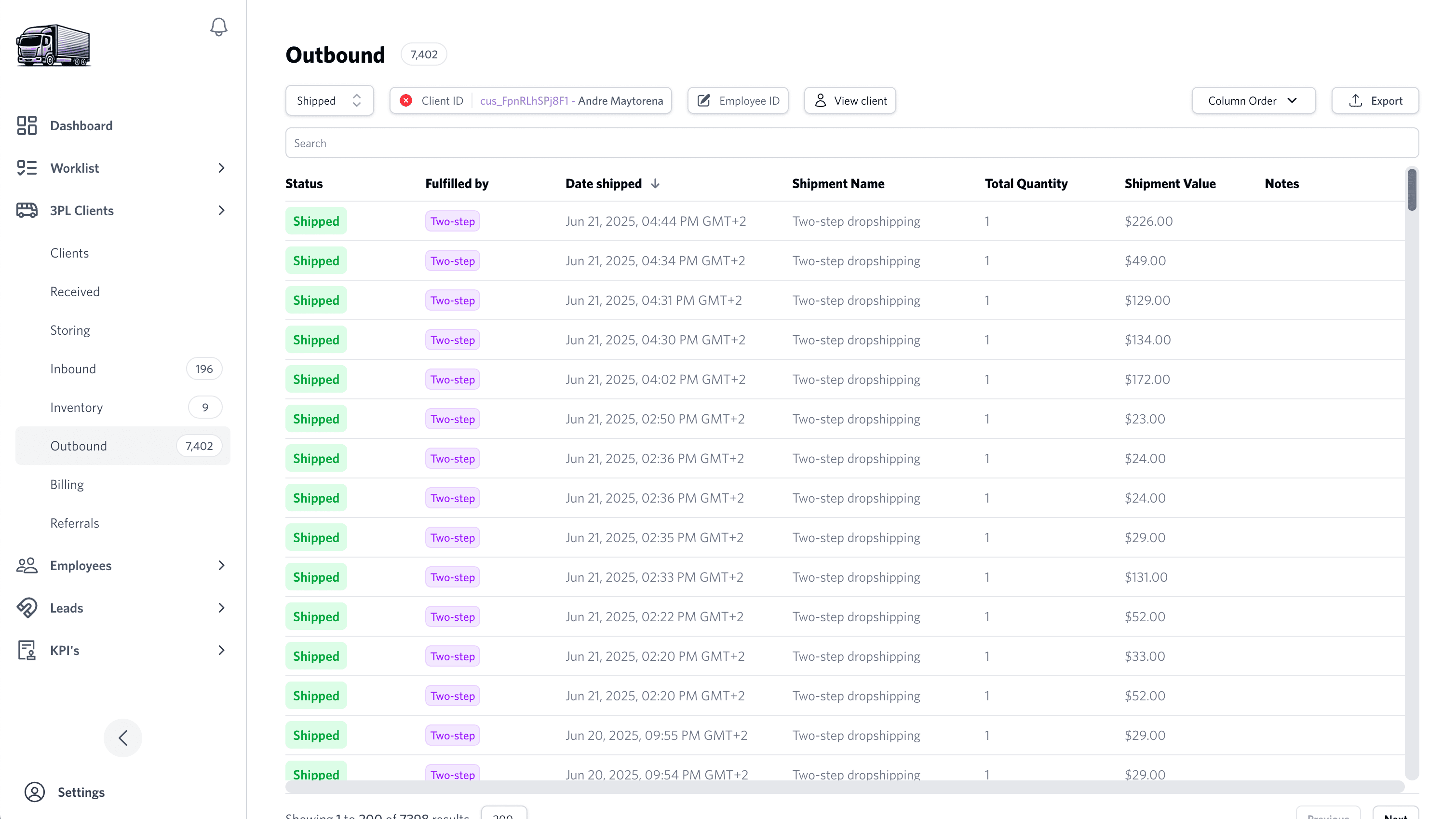Open Inbound in the sidebar
This screenshot has width=1456, height=819.
tap(73, 369)
